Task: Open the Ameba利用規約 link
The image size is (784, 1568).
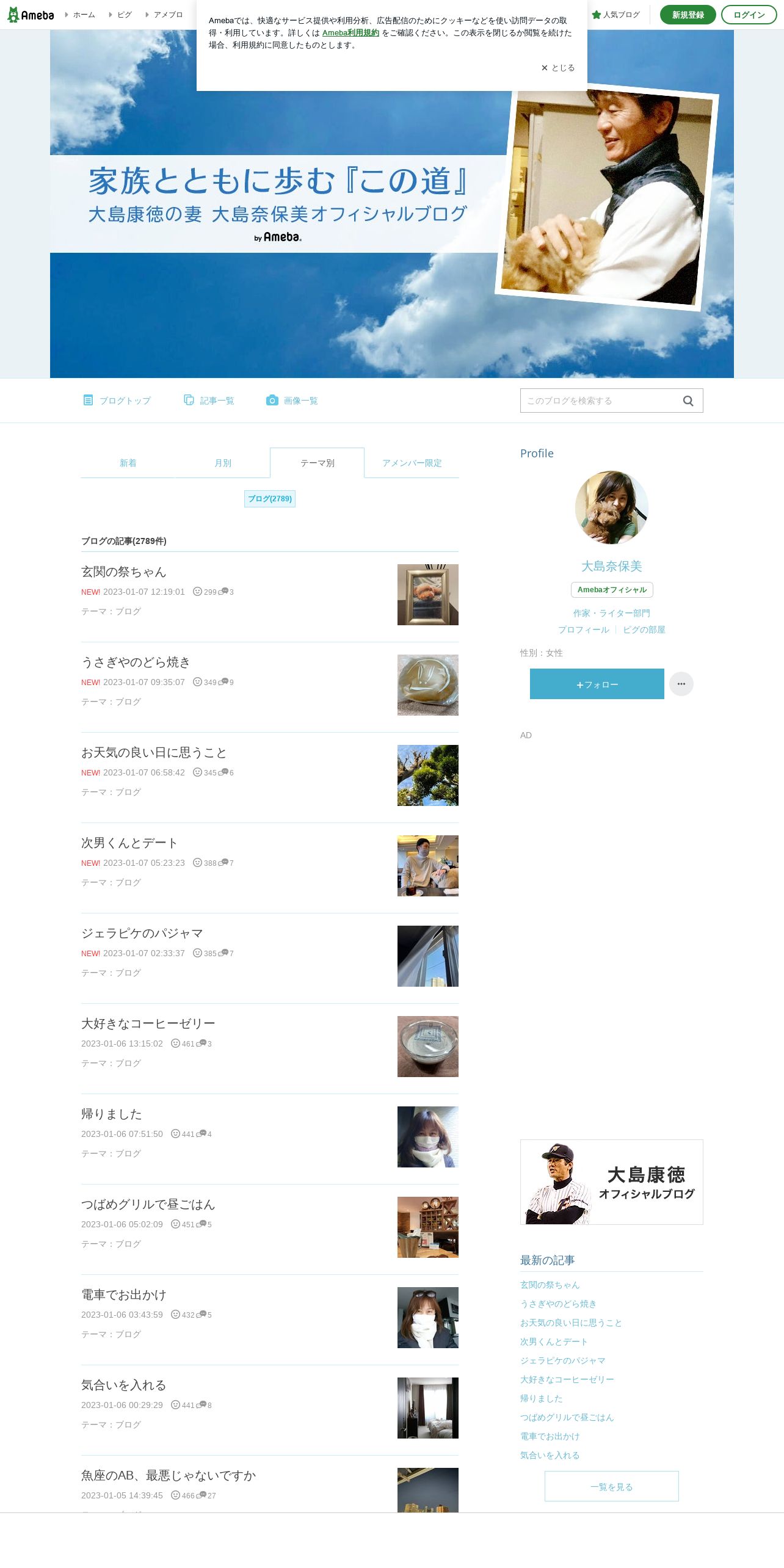Action: [350, 33]
